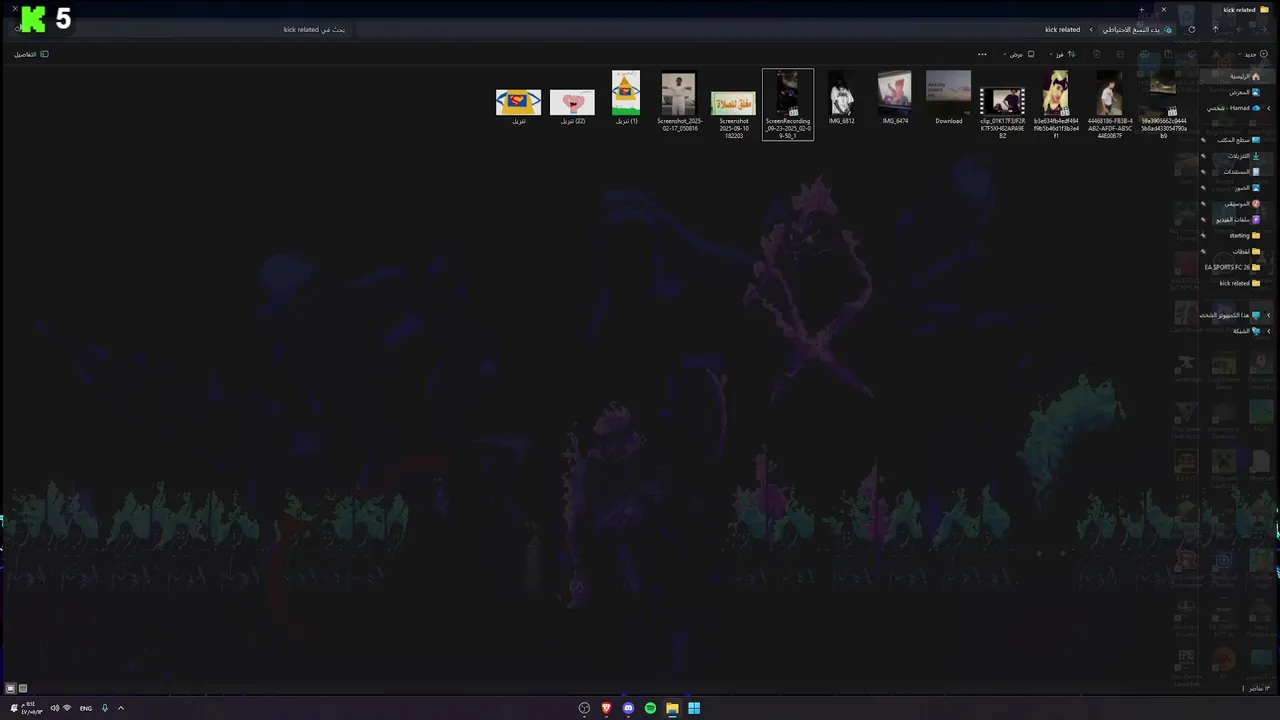Expand the Network (الشبكة) tree node
Image resolution: width=1280 pixels, height=720 pixels.
1268,331
